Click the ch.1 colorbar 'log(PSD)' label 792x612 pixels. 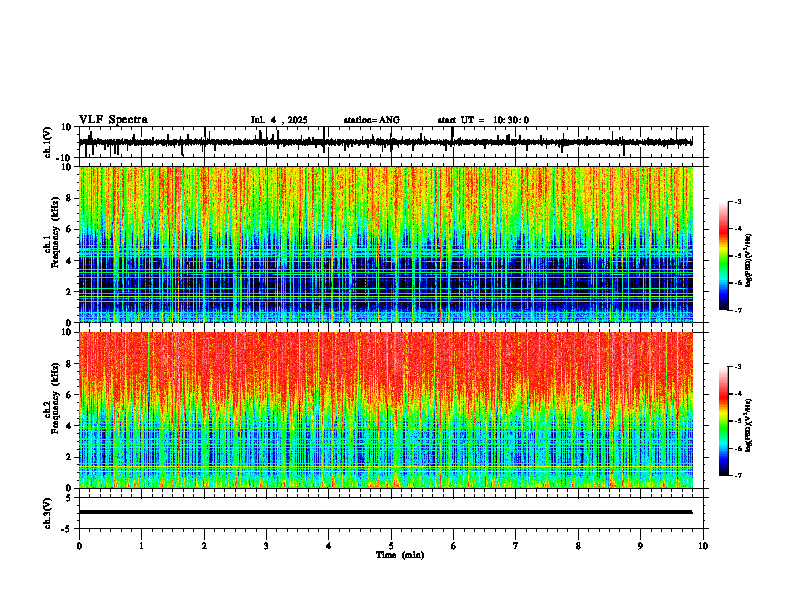coord(749,260)
